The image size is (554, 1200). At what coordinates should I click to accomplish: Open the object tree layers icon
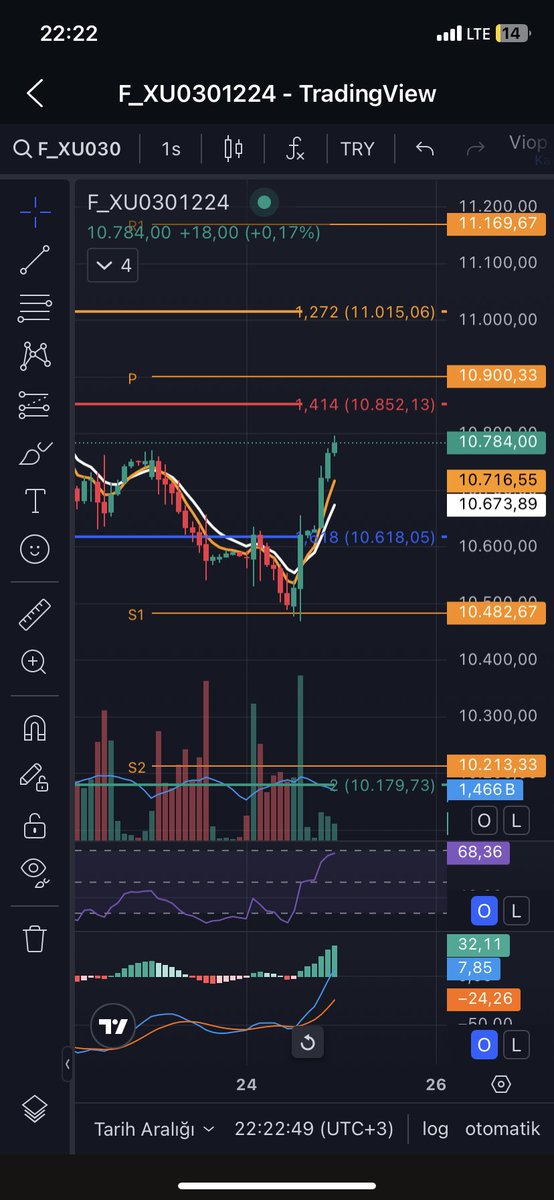pos(35,1109)
